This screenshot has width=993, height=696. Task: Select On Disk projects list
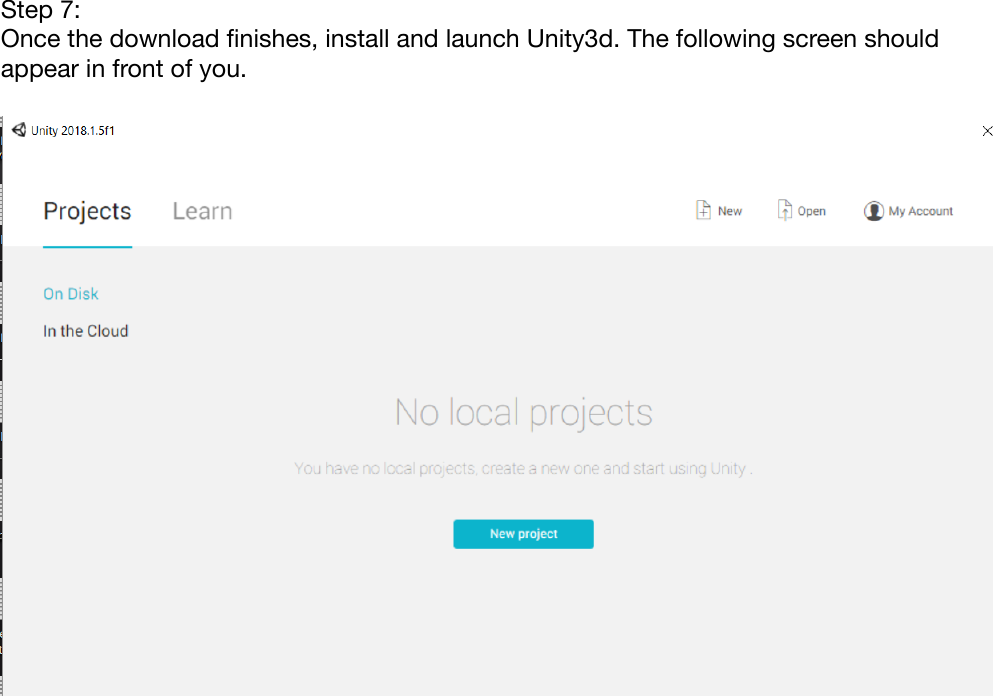71,294
